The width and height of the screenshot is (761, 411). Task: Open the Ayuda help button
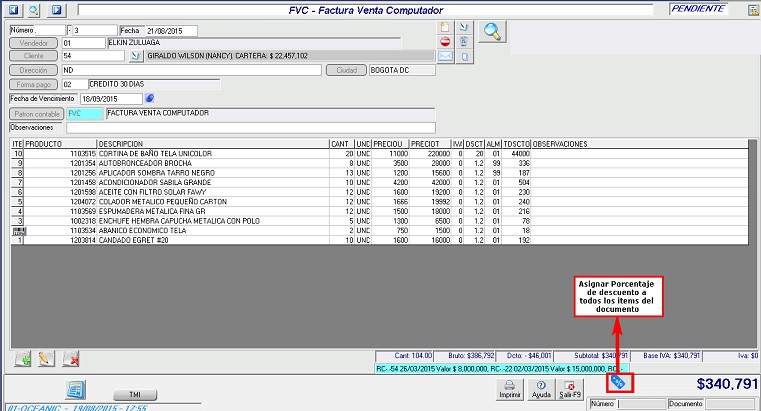tap(542, 388)
